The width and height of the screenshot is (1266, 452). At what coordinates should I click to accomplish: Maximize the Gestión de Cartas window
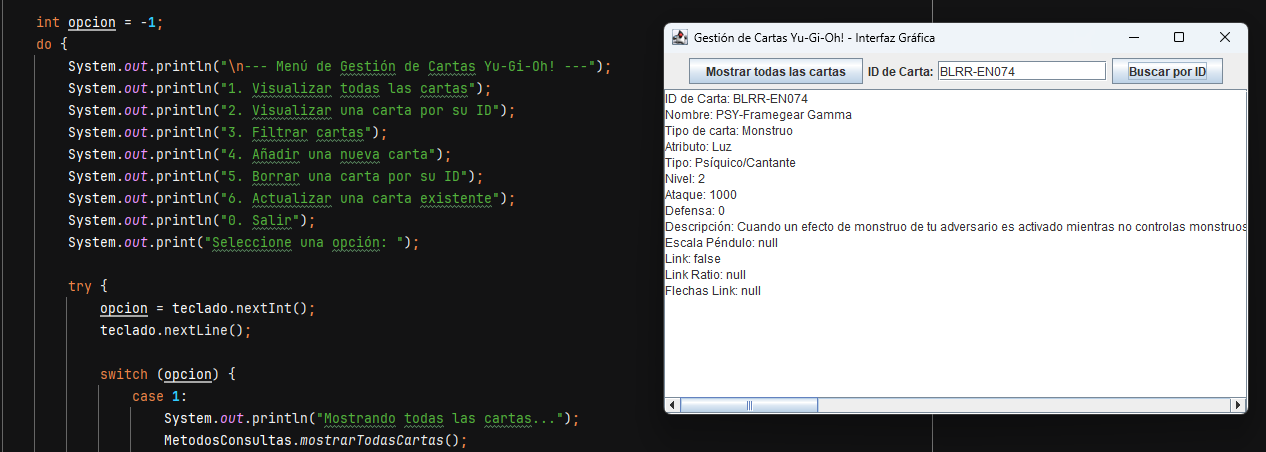(x=1179, y=37)
